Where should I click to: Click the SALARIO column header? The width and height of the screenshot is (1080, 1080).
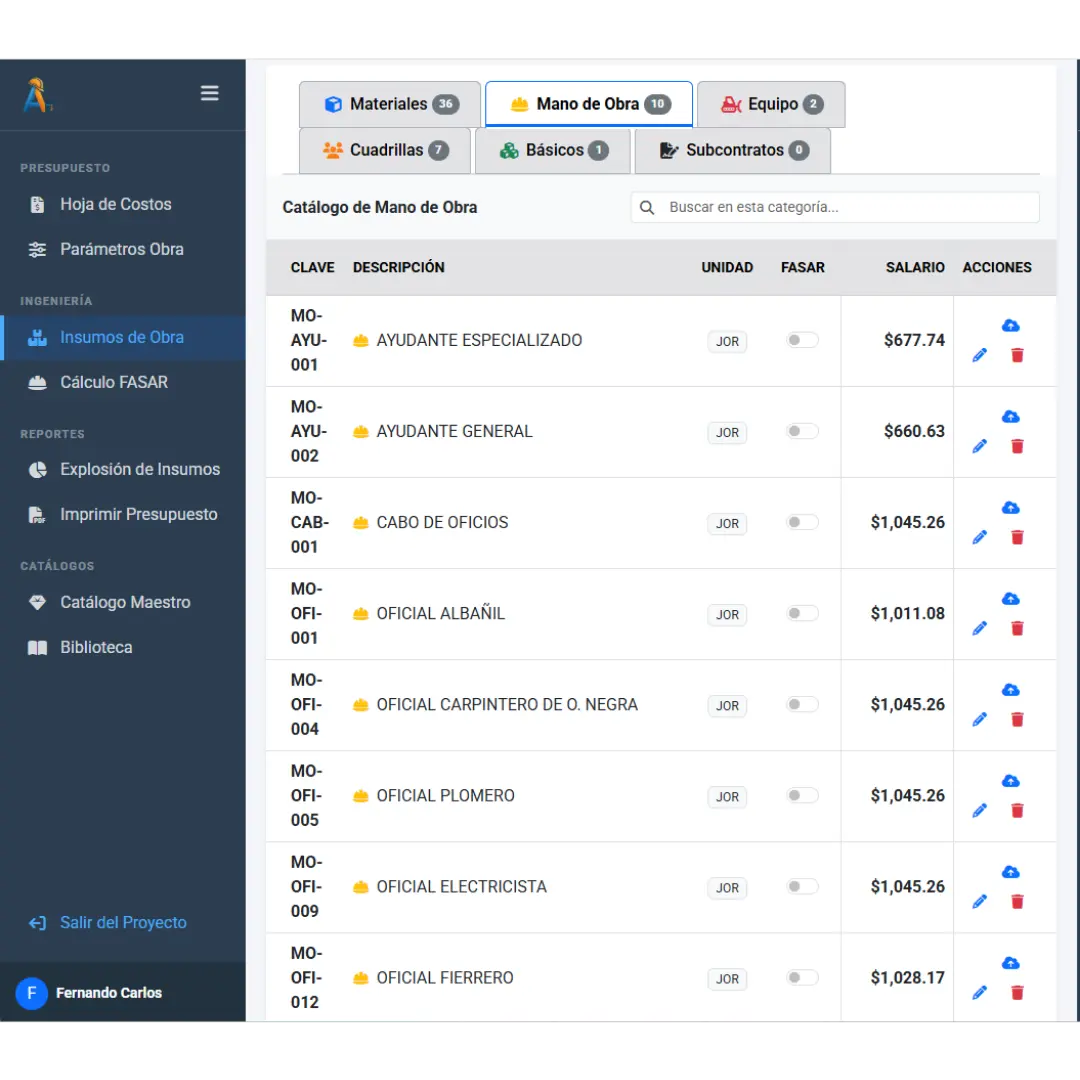click(915, 267)
